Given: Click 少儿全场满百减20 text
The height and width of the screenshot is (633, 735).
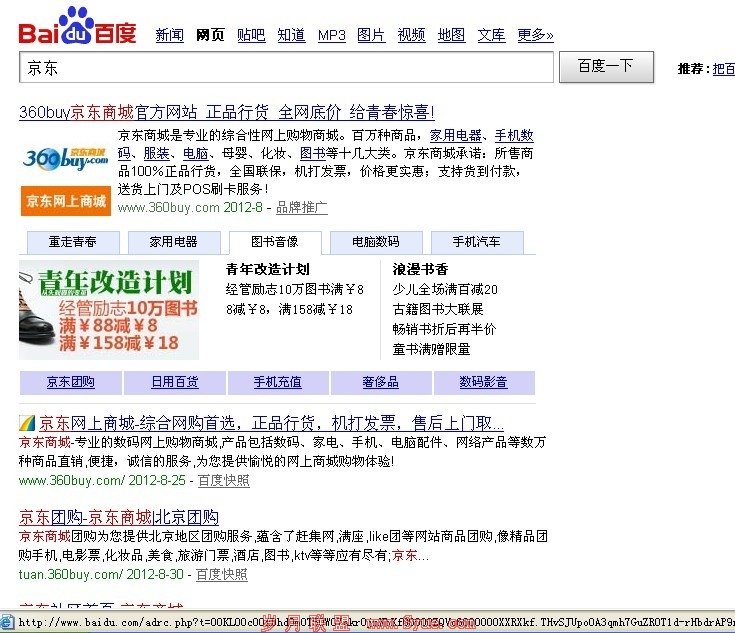Looking at the screenshot, I should coord(445,290).
